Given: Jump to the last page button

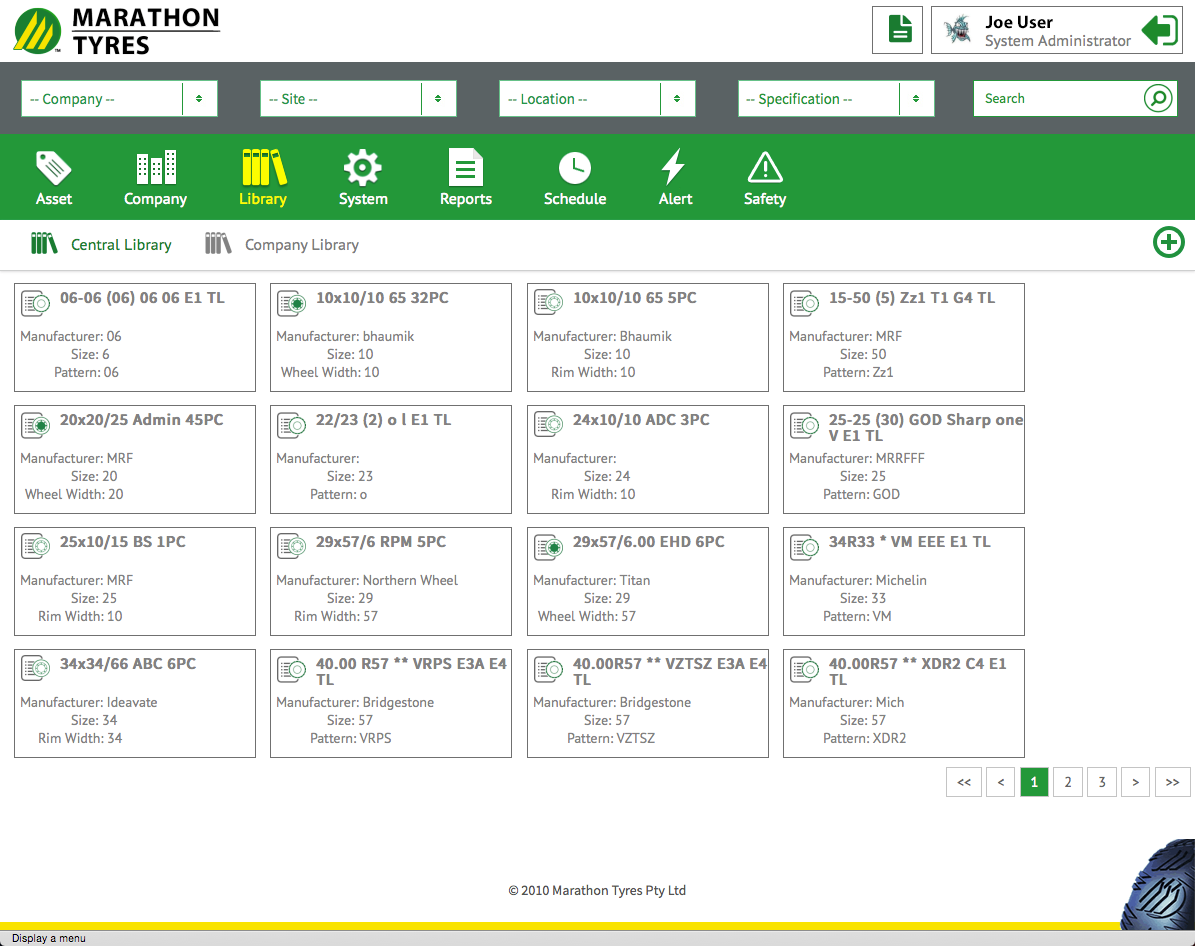Looking at the screenshot, I should [x=1172, y=782].
